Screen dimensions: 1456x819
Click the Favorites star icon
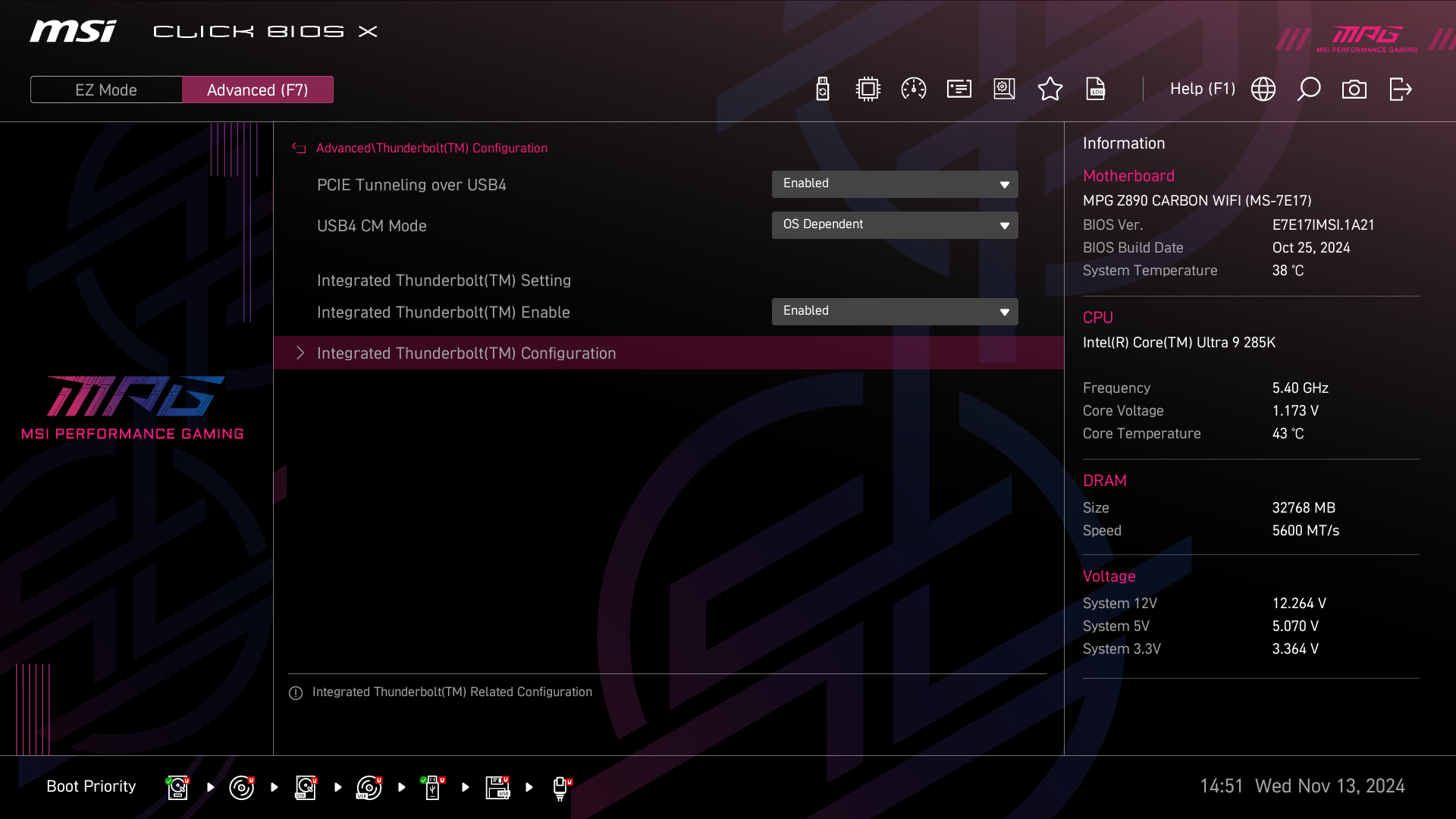(x=1050, y=89)
